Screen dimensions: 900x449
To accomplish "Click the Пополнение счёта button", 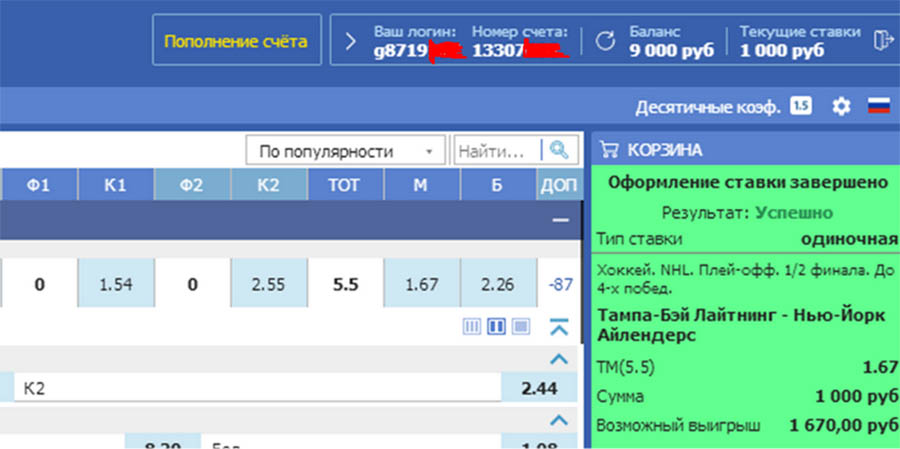I will pos(236,41).
